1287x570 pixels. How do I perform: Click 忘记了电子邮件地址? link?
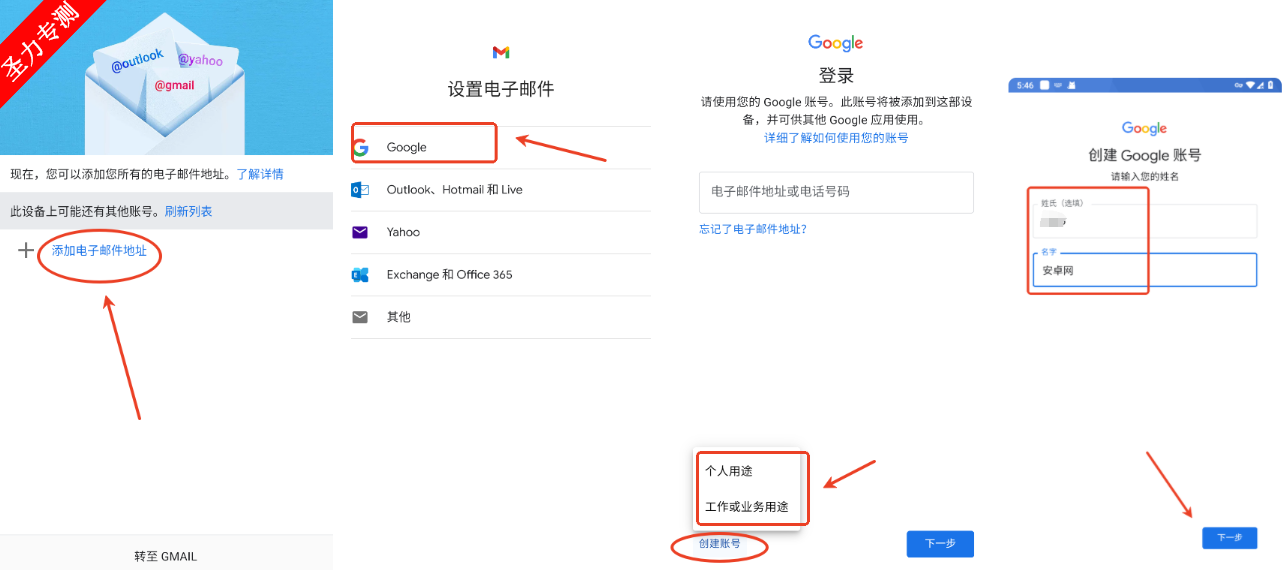753,229
